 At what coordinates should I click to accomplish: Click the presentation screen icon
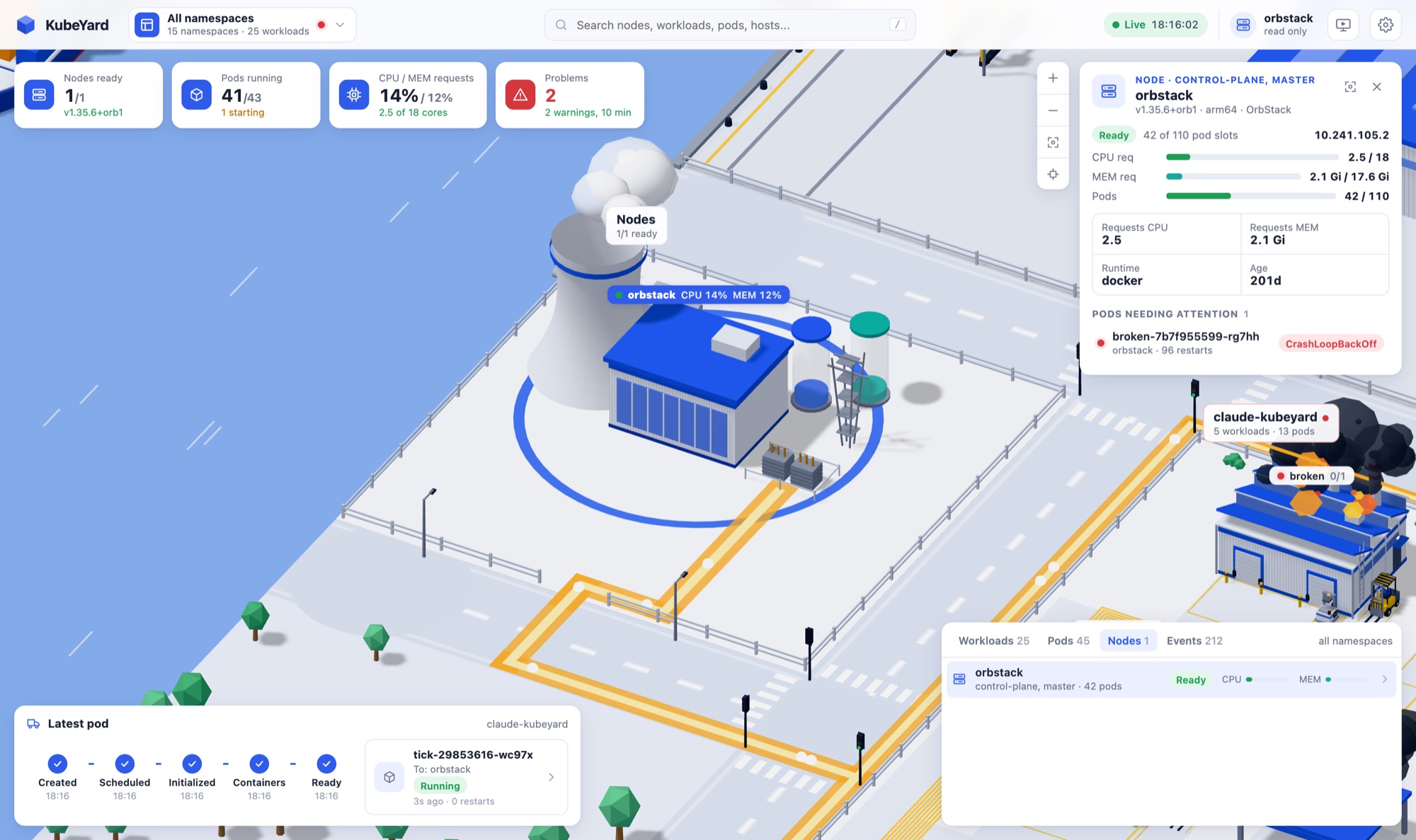[x=1343, y=25]
